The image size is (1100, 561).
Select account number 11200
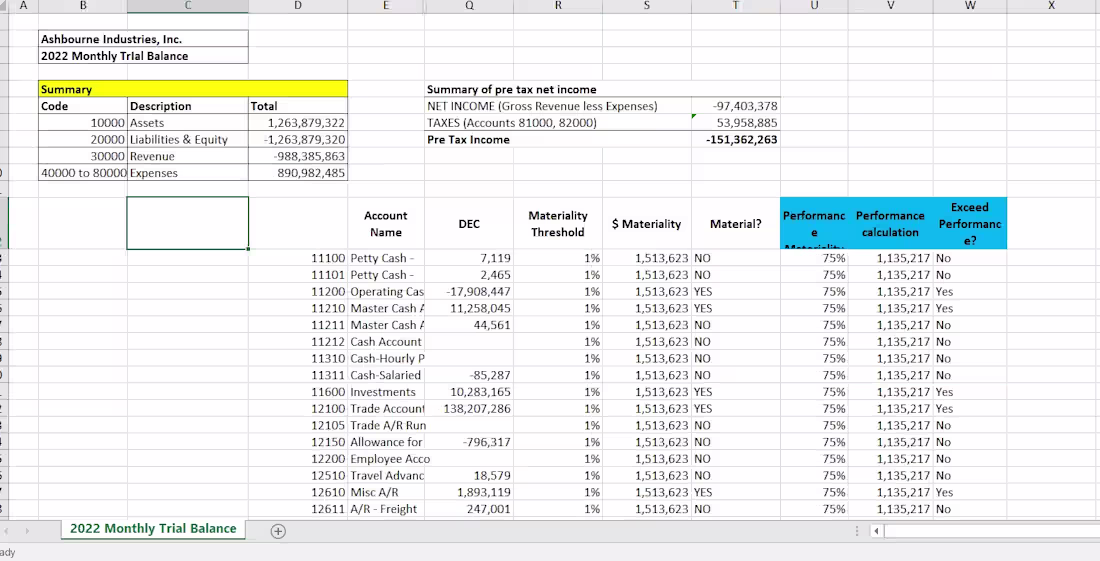click(x=297, y=292)
